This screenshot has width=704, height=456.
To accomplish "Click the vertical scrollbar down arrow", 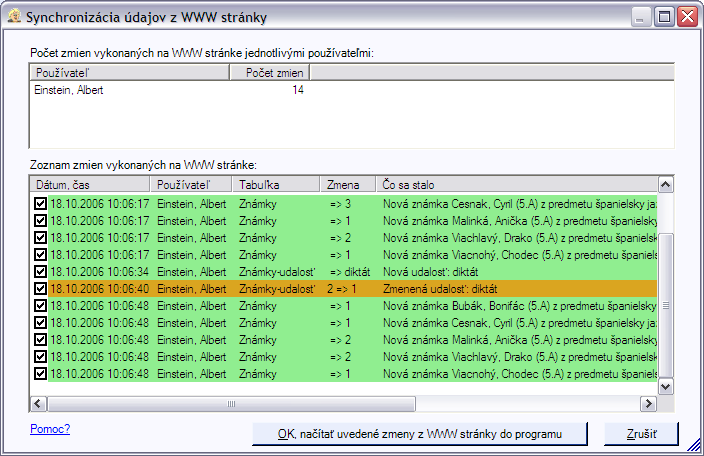I will click(x=665, y=386).
